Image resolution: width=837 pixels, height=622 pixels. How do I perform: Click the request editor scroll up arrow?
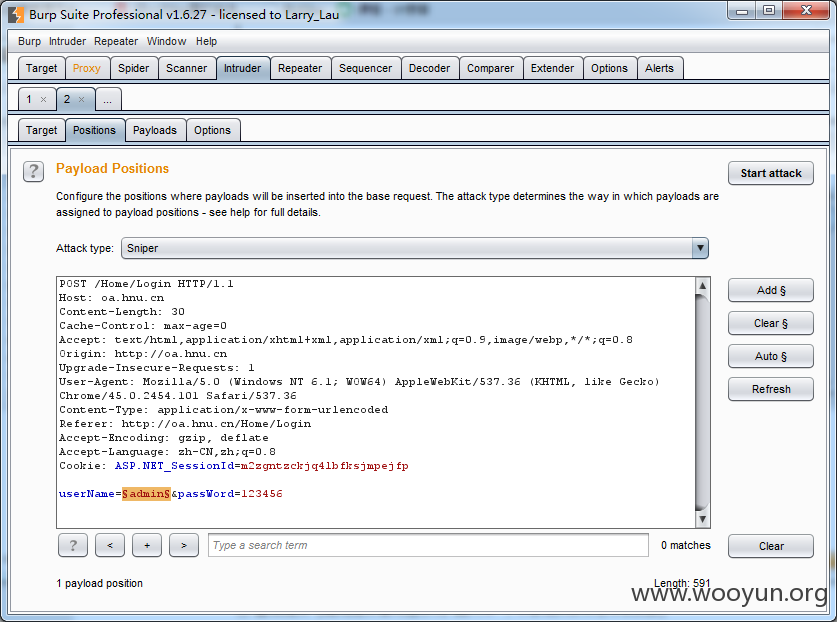pyautogui.click(x=702, y=286)
